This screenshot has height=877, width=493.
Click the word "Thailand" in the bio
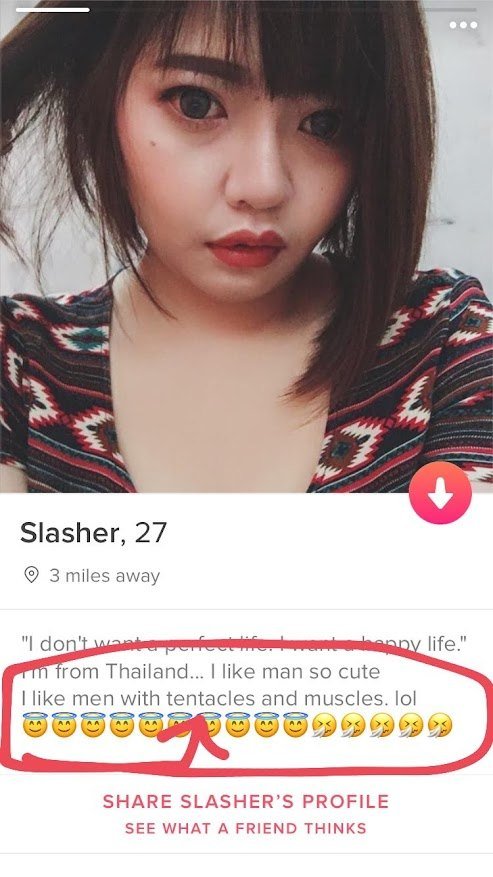click(141, 671)
